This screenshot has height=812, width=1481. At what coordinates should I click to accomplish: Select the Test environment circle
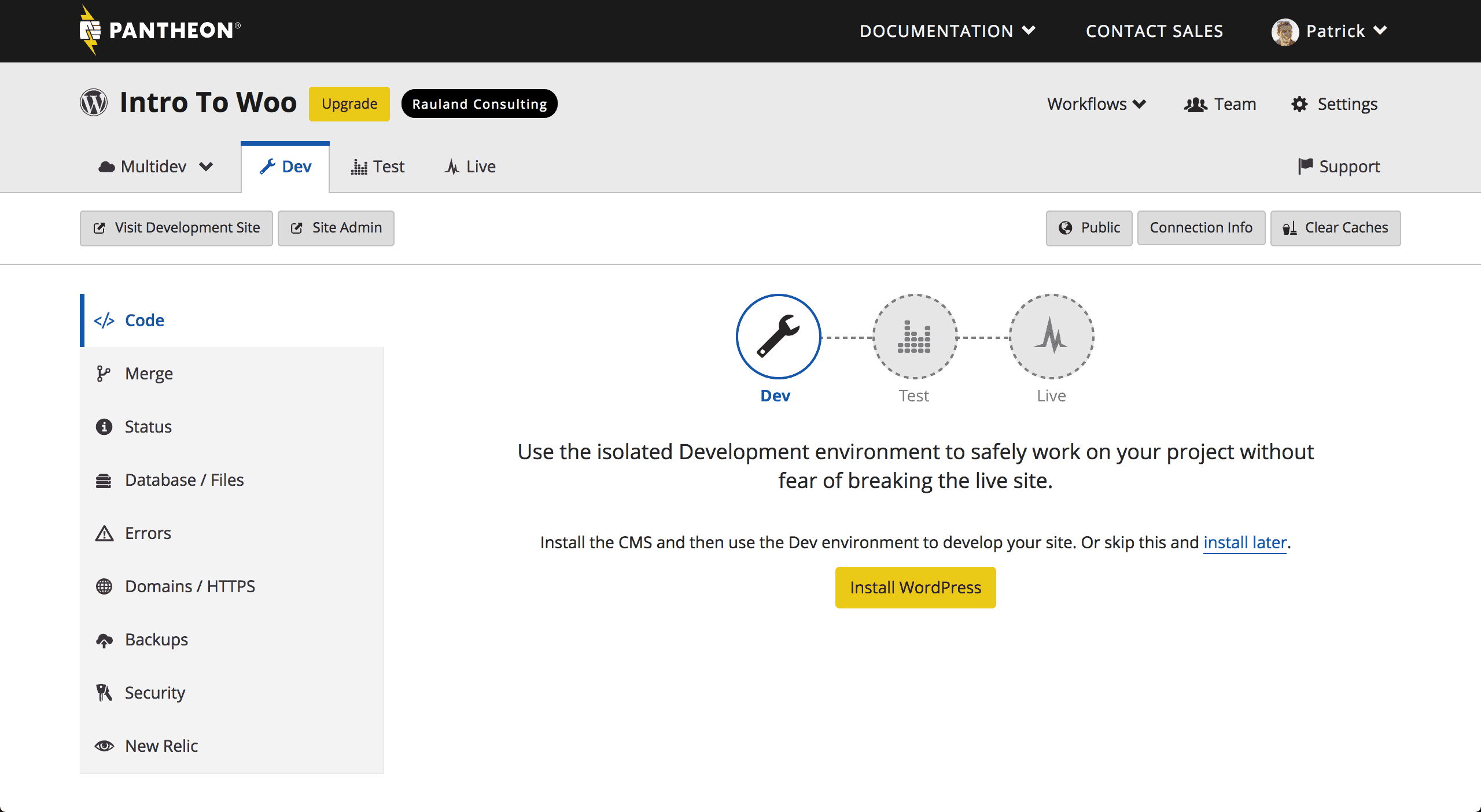coord(914,336)
